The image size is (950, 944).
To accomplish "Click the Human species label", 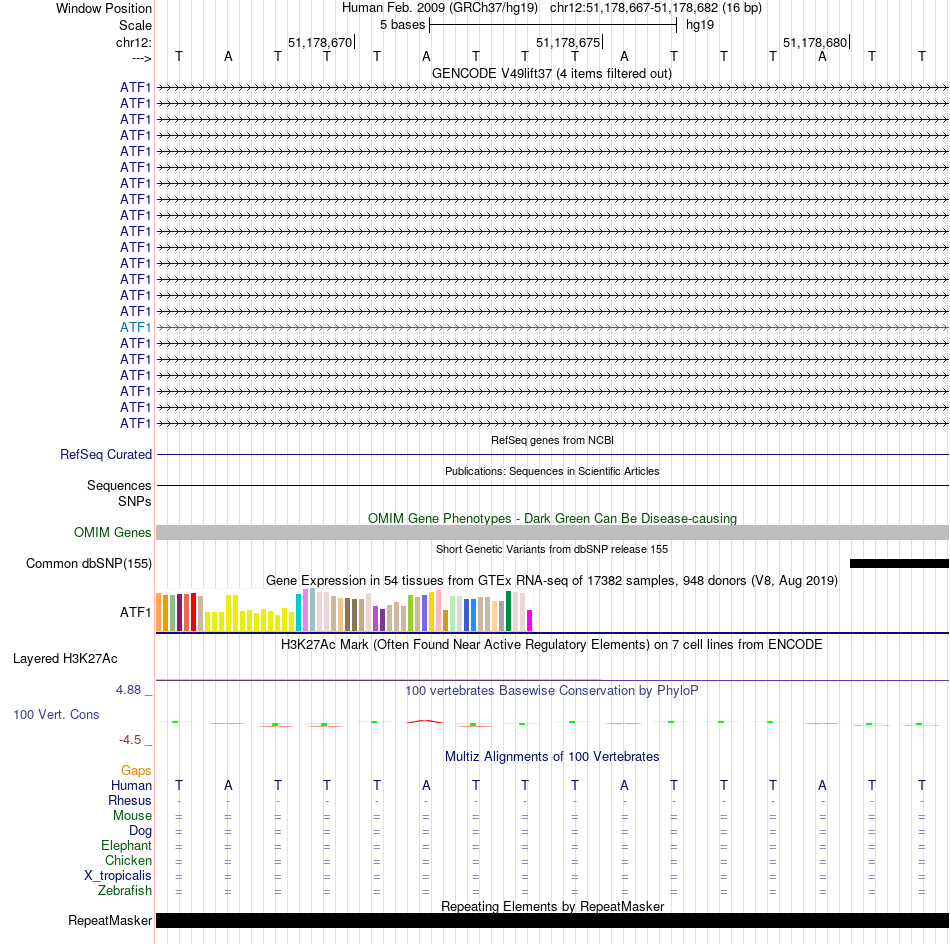I will coord(131,786).
